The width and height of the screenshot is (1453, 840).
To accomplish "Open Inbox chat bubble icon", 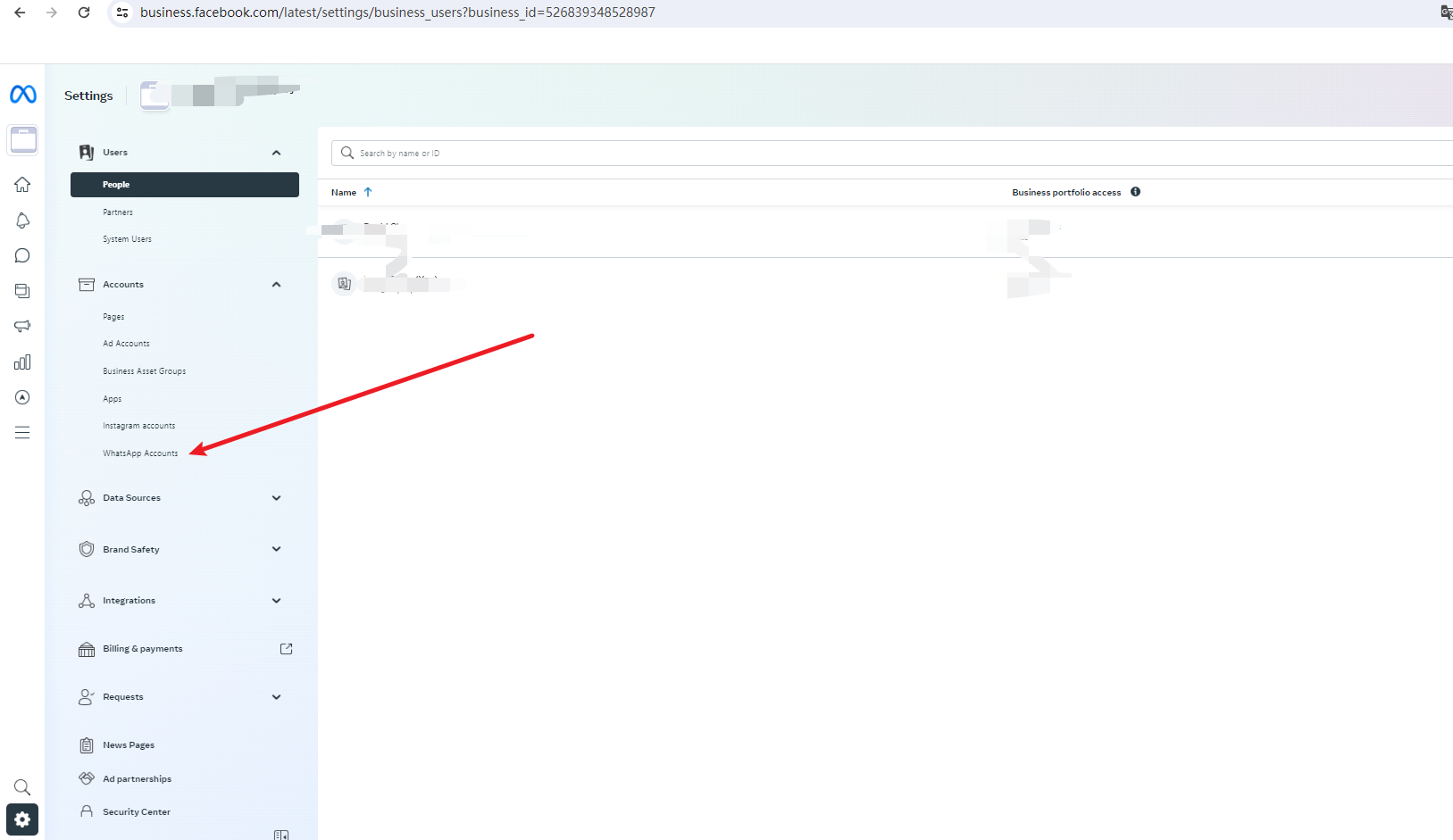I will pos(22,255).
